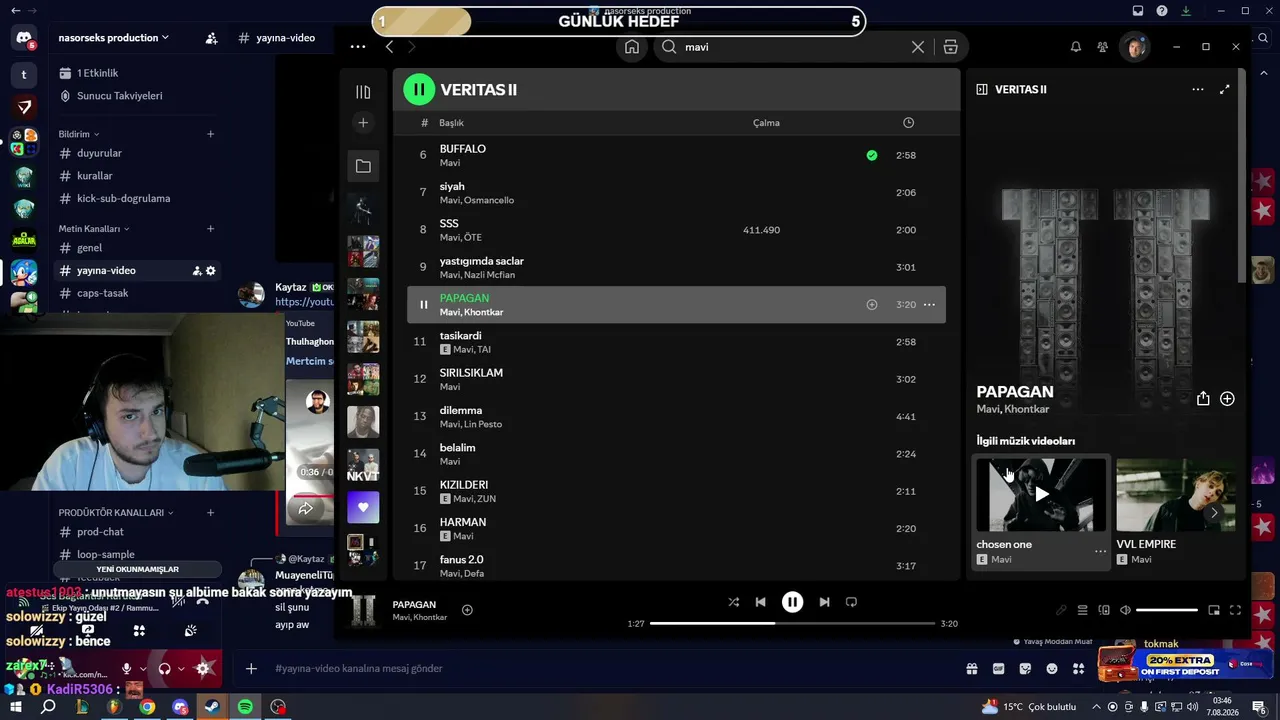Skip to next track

[x=824, y=602]
